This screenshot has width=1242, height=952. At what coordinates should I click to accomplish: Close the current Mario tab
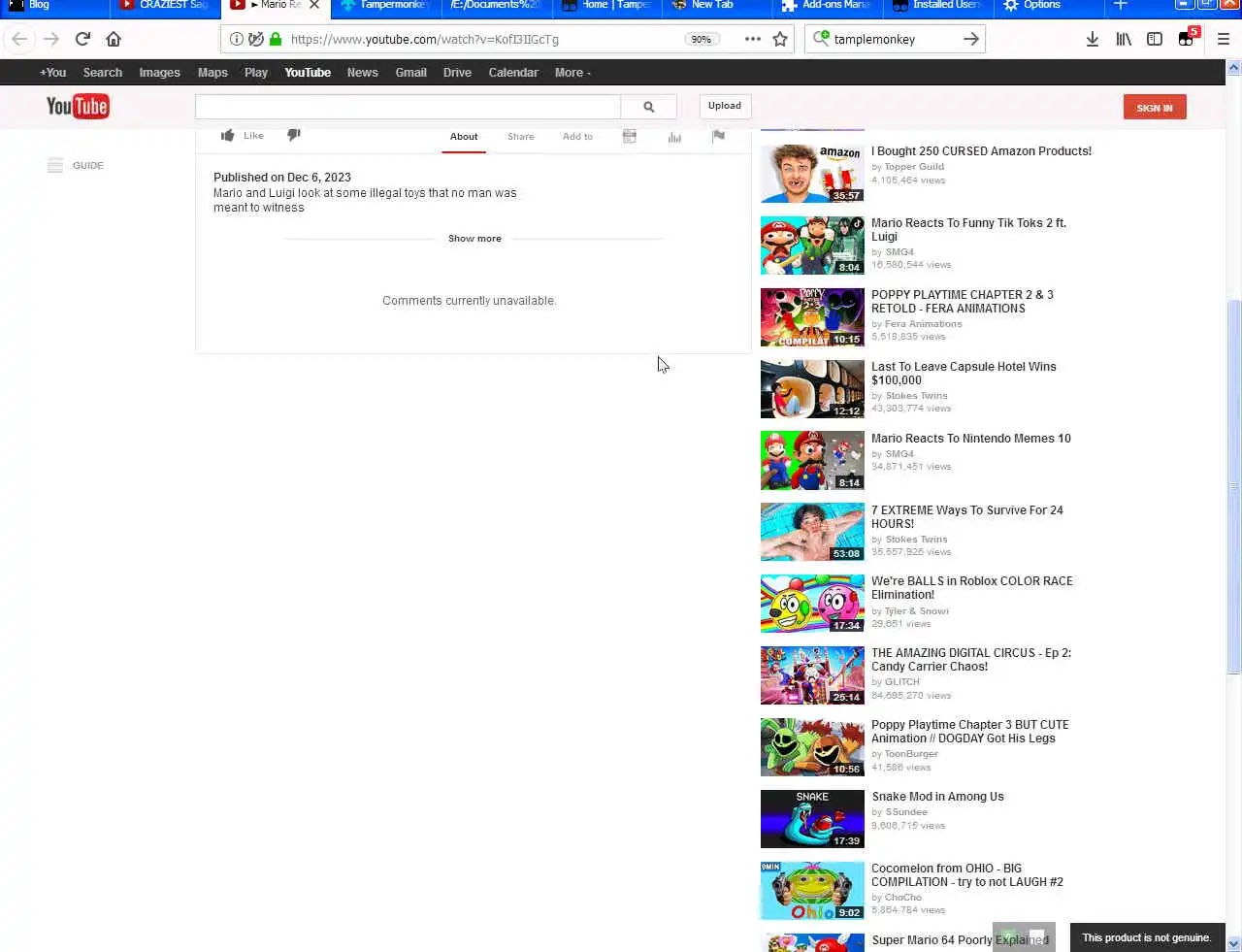314,5
